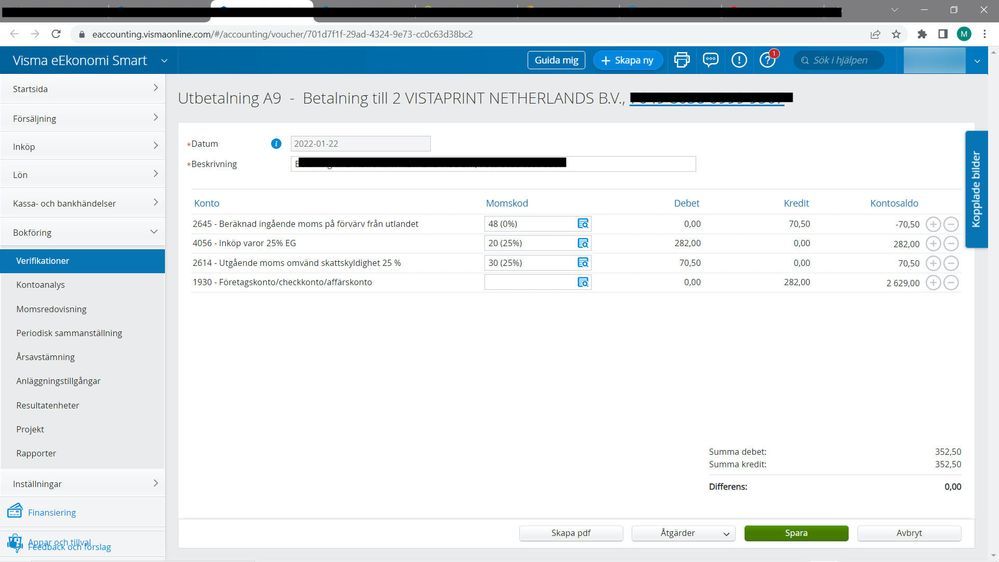Open VAT code lookup for 48 (0%)
The image size is (999, 562).
(583, 224)
